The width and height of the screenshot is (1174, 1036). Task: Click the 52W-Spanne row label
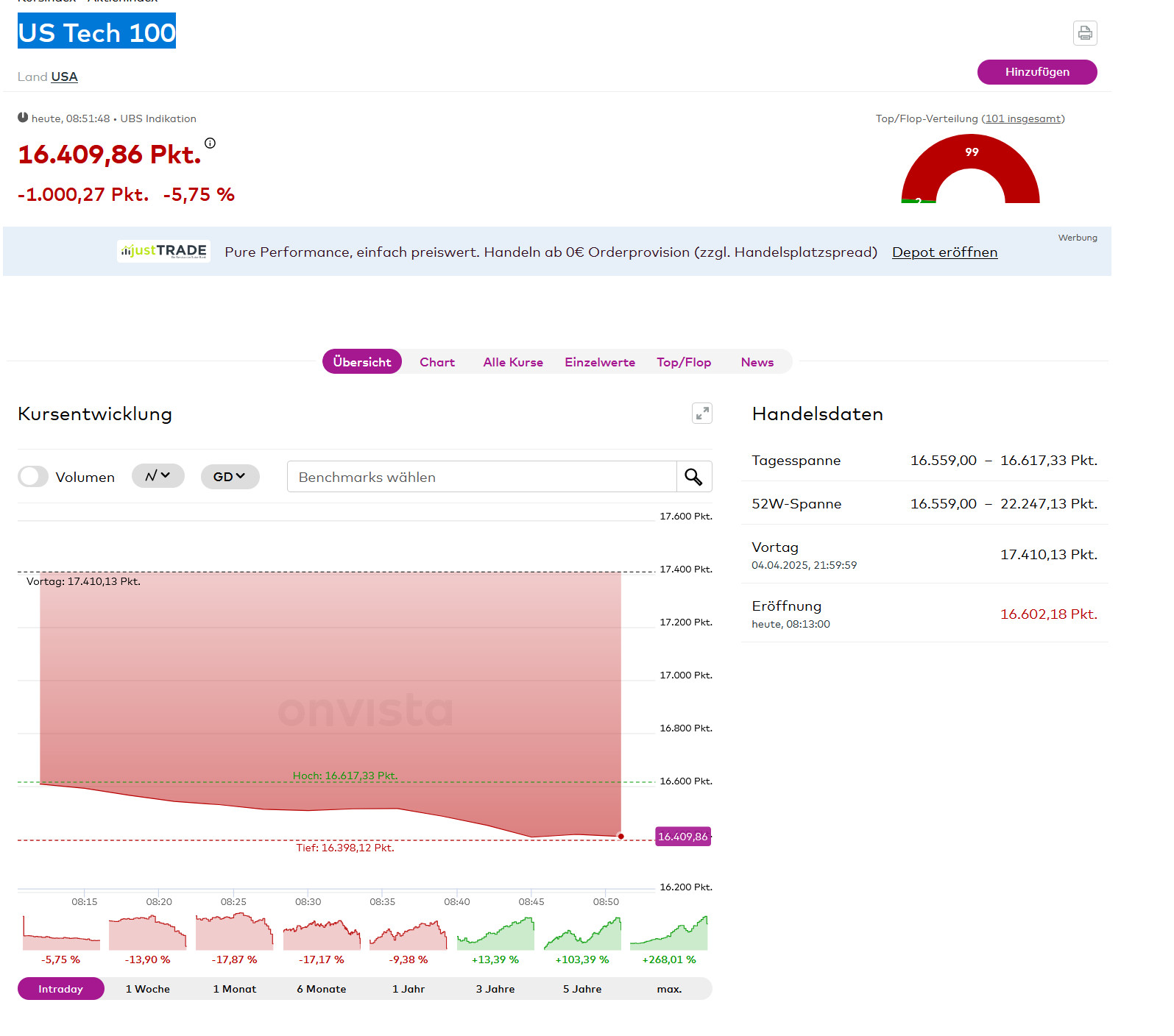[796, 504]
